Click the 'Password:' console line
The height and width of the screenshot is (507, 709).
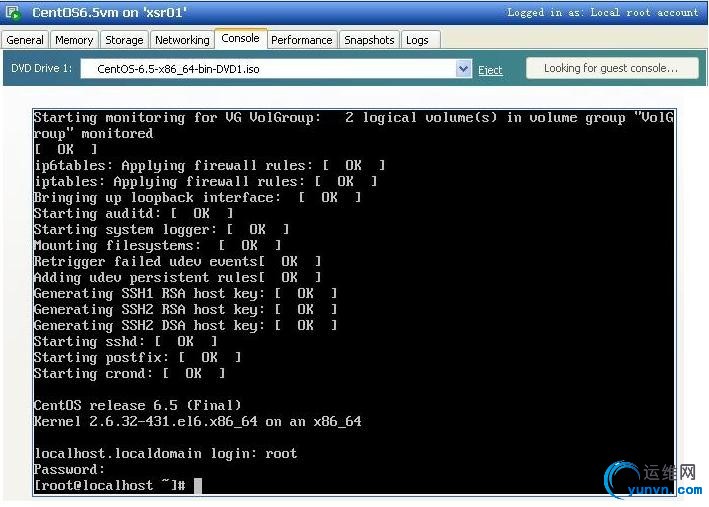(69, 469)
